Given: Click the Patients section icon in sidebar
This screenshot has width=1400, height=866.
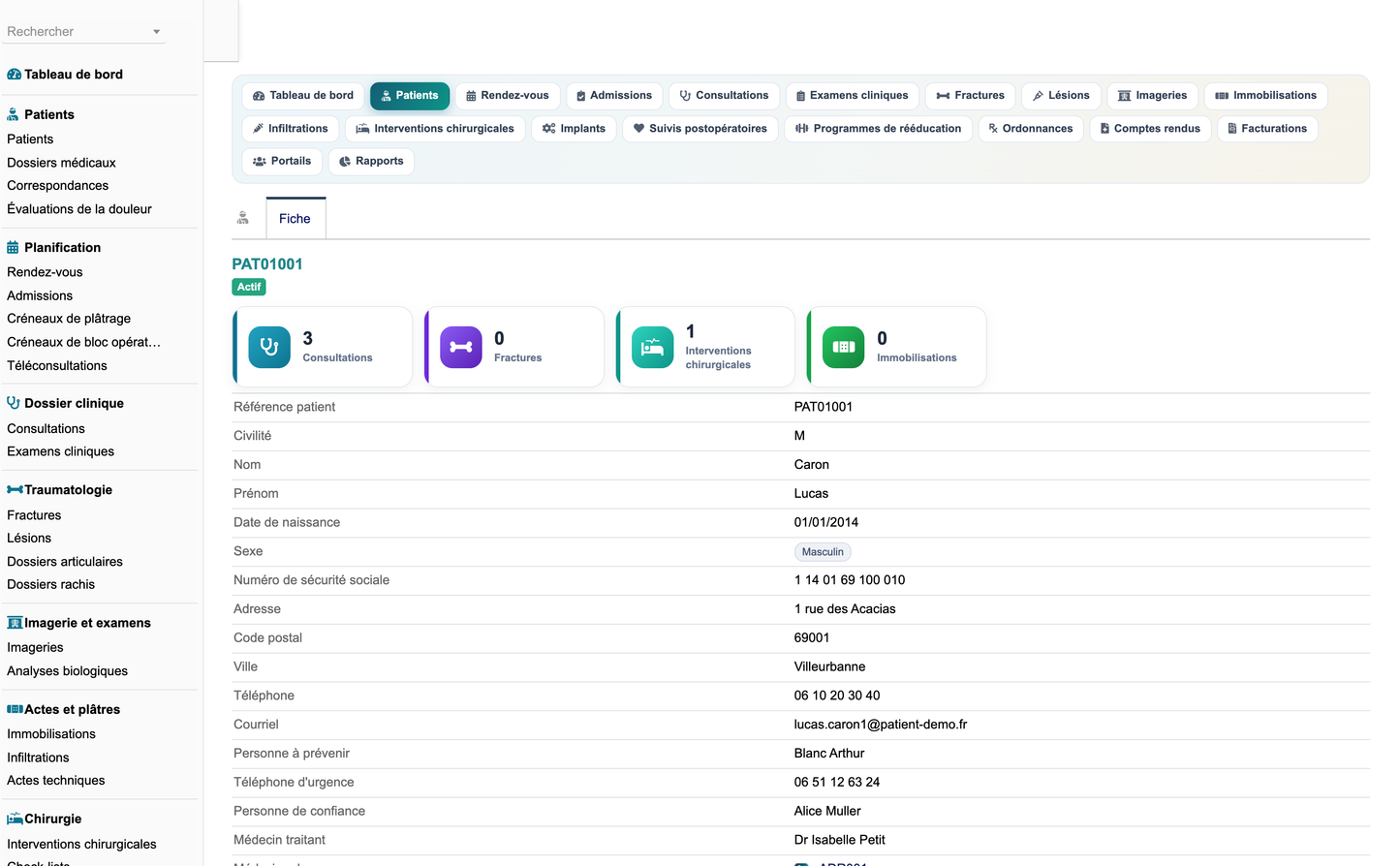Looking at the screenshot, I should (x=14, y=114).
